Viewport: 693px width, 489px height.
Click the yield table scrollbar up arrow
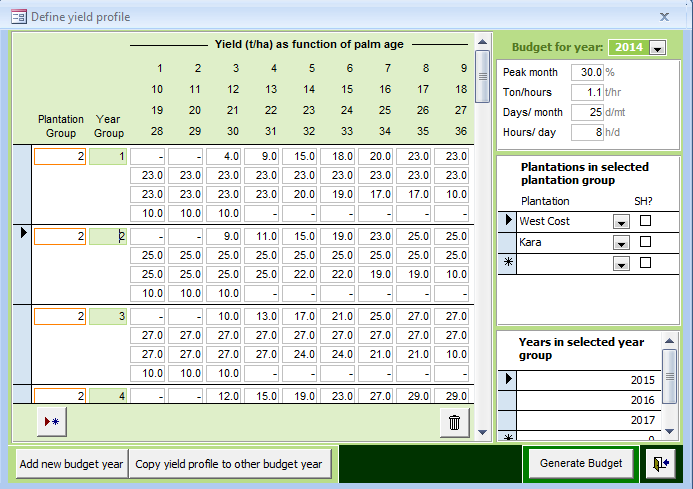(483, 42)
